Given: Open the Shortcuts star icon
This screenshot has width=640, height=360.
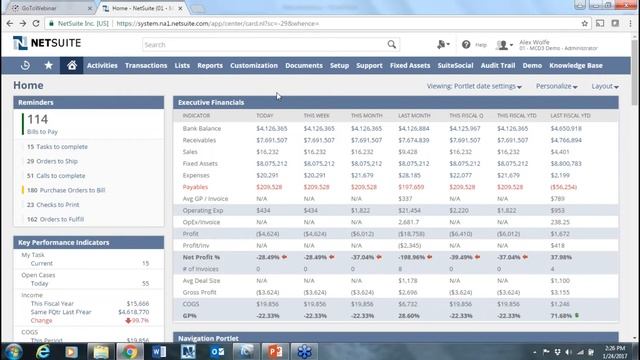Looking at the screenshot, I should tap(49, 65).
